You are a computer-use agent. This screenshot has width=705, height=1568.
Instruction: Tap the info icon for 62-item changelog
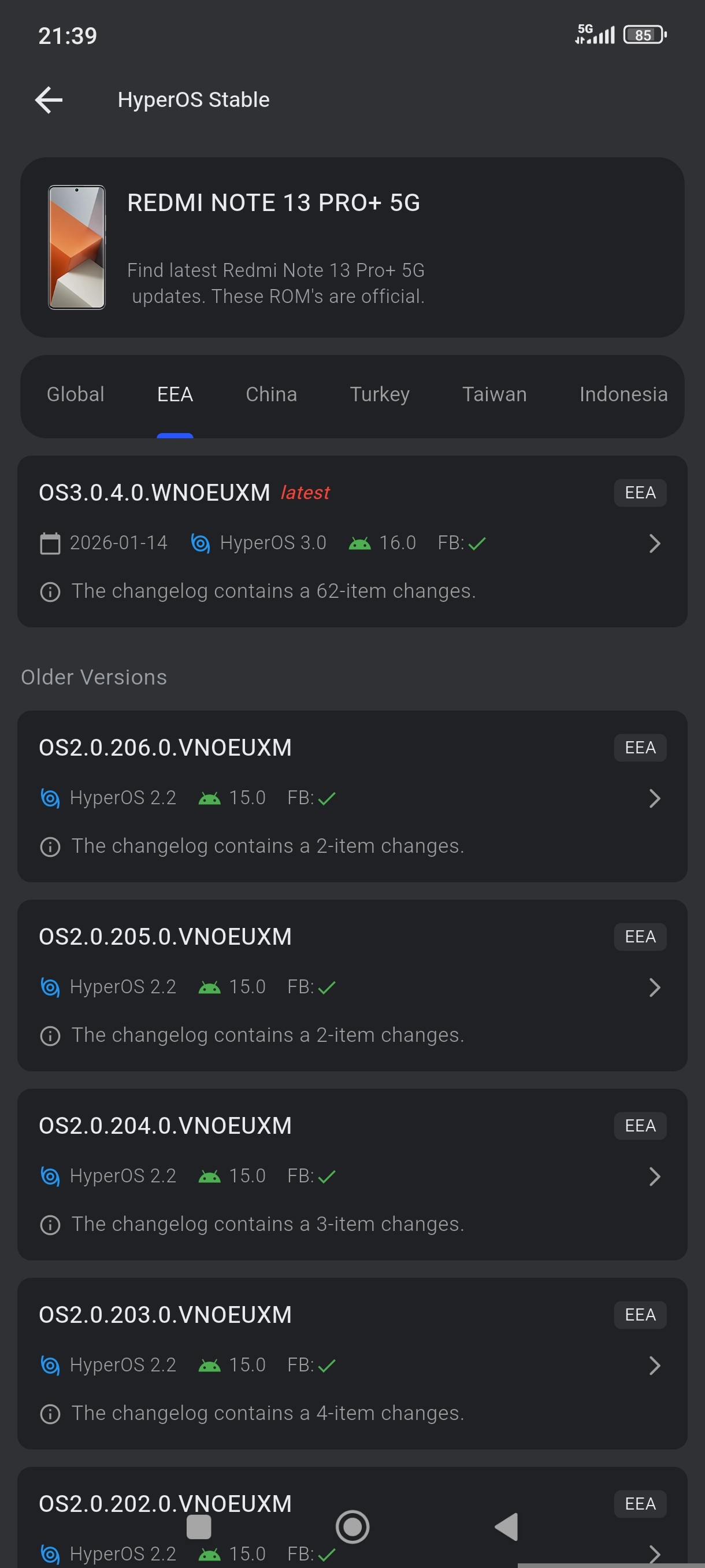click(50, 591)
